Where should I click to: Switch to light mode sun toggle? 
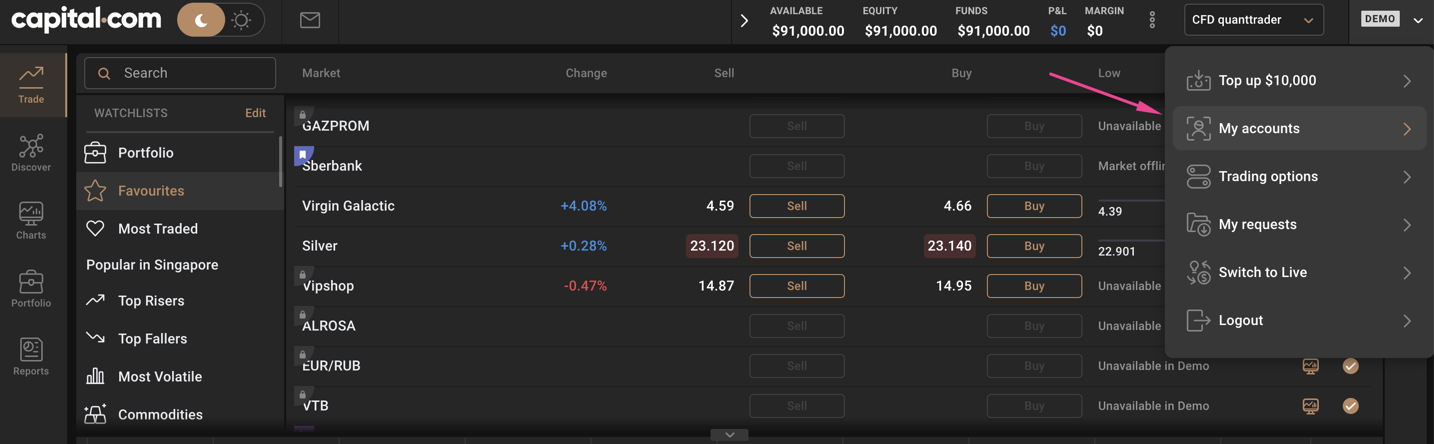pyautogui.click(x=241, y=20)
